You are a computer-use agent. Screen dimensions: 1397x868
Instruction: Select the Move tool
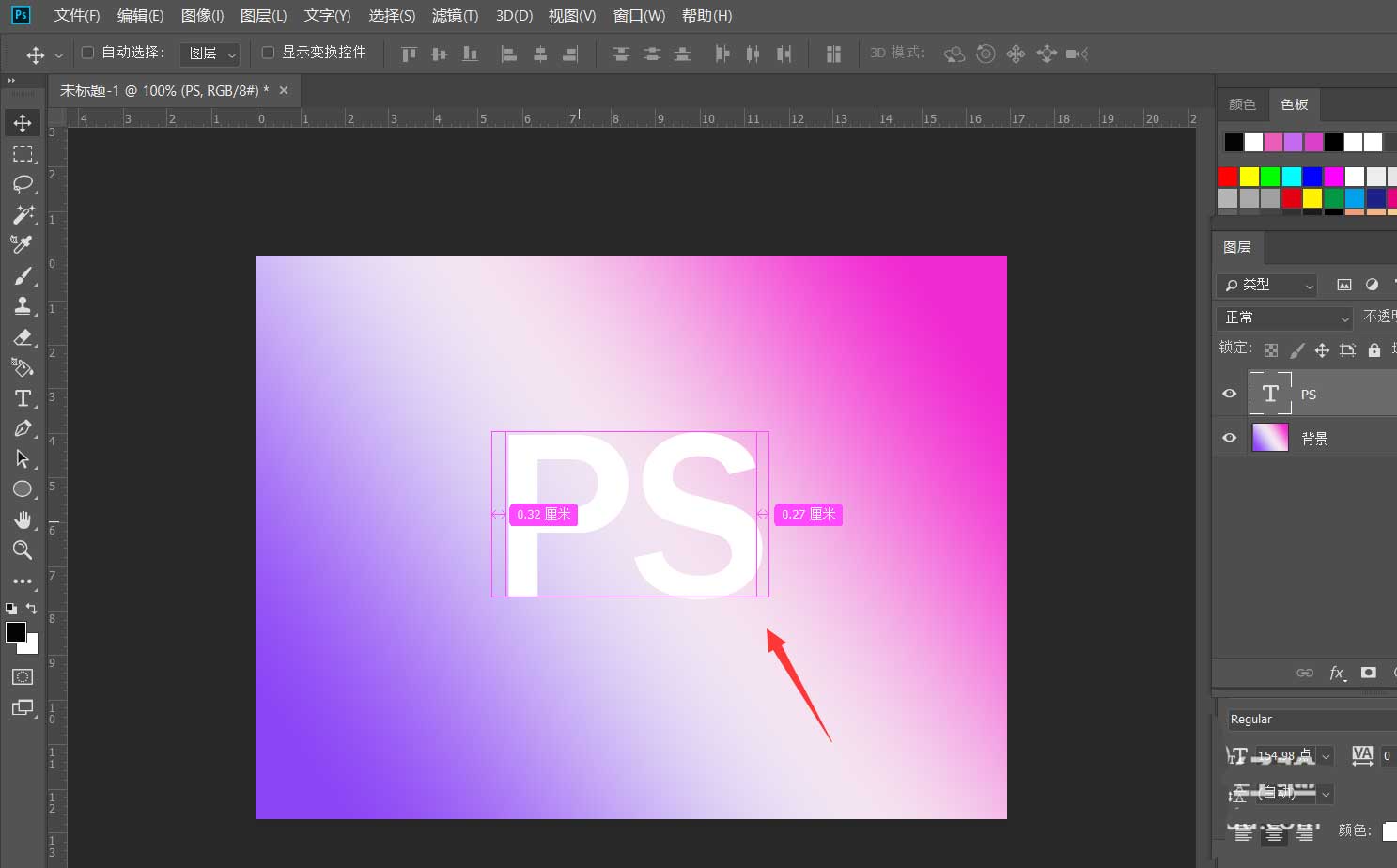click(23, 123)
